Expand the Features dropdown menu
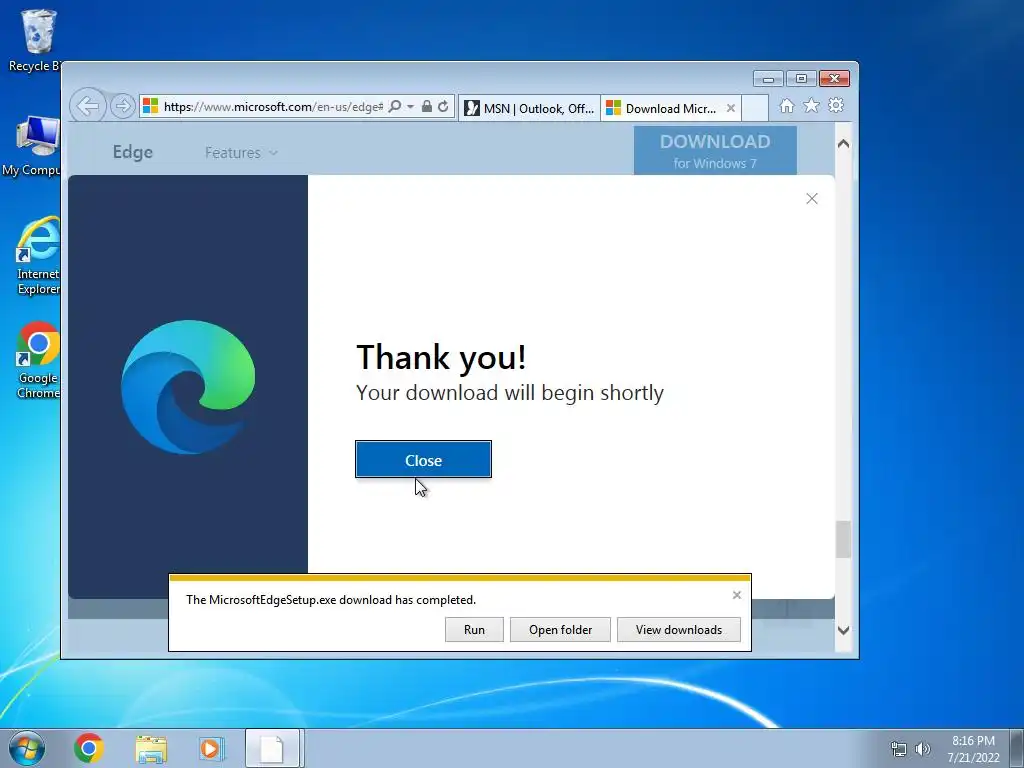This screenshot has height=768, width=1024. click(x=241, y=153)
